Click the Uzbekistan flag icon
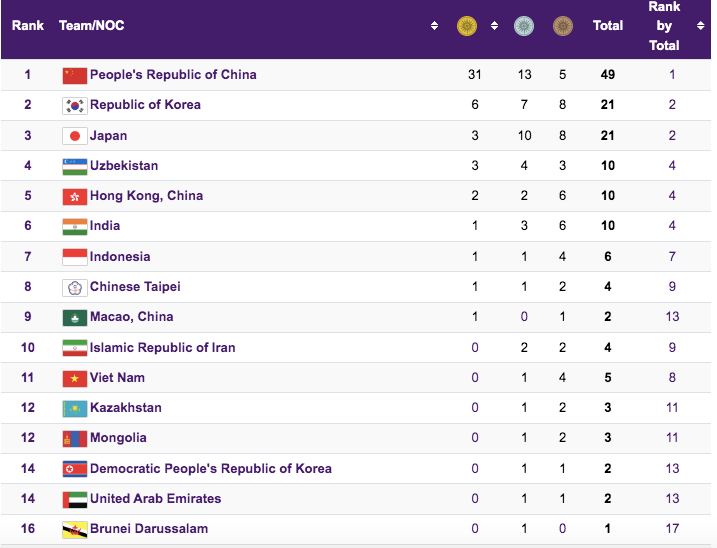717x548 pixels. click(75, 166)
